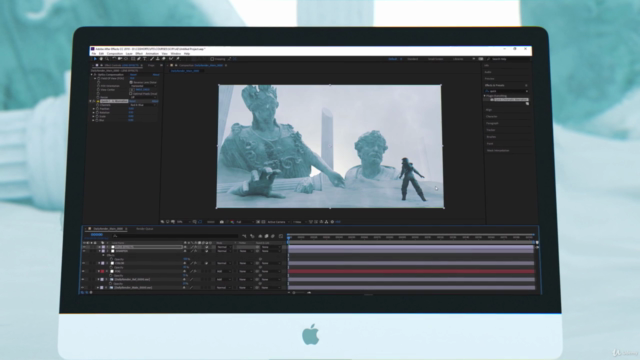Choose the Standard workspace

[413, 59]
